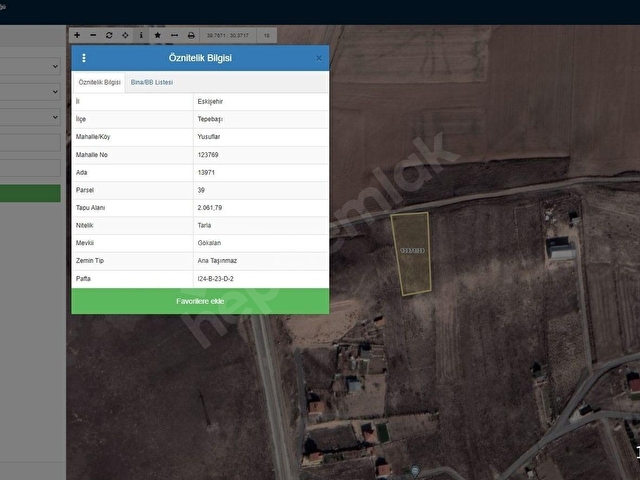Switch to the Öznitelik Bilgisi tab
Image resolution: width=640 pixels, height=480 pixels.
pos(99,82)
